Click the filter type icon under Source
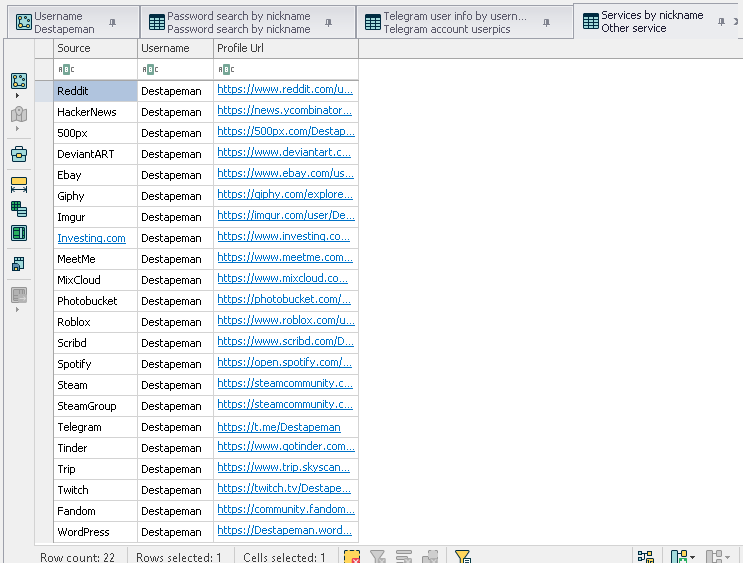This screenshot has width=743, height=563. tap(66, 70)
